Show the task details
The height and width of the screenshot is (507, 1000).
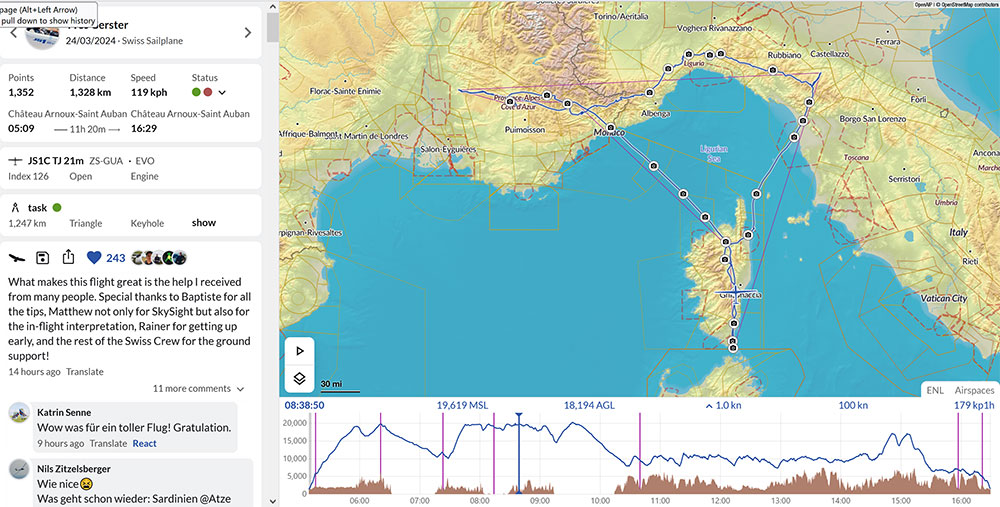203,223
